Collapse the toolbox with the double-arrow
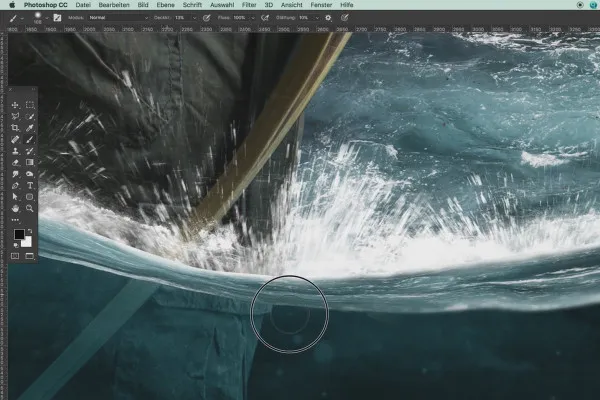 [x=34, y=89]
